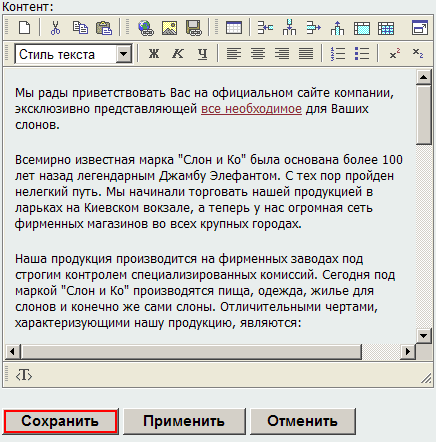The width and height of the screenshot is (436, 442).
Task: Click the vertical scrollbar down arrow
Action: pyautogui.click(x=424, y=335)
